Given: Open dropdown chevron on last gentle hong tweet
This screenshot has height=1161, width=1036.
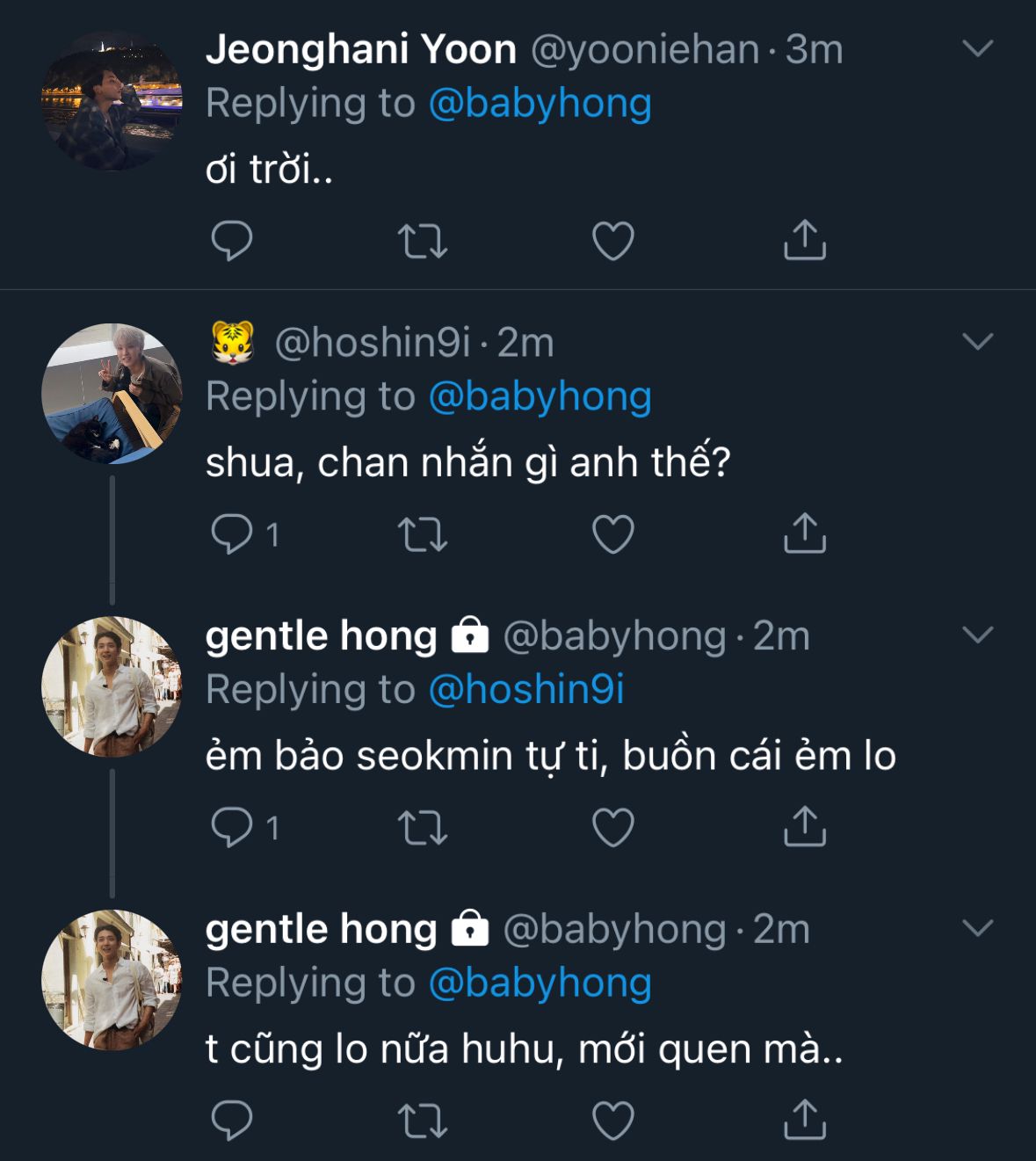Looking at the screenshot, I should click(977, 929).
